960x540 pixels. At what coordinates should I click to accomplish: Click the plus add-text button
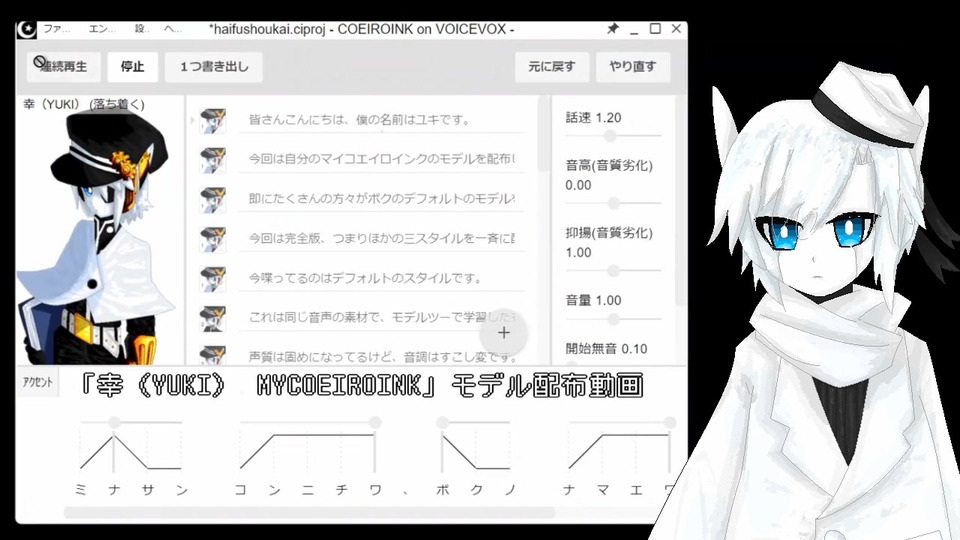[503, 332]
